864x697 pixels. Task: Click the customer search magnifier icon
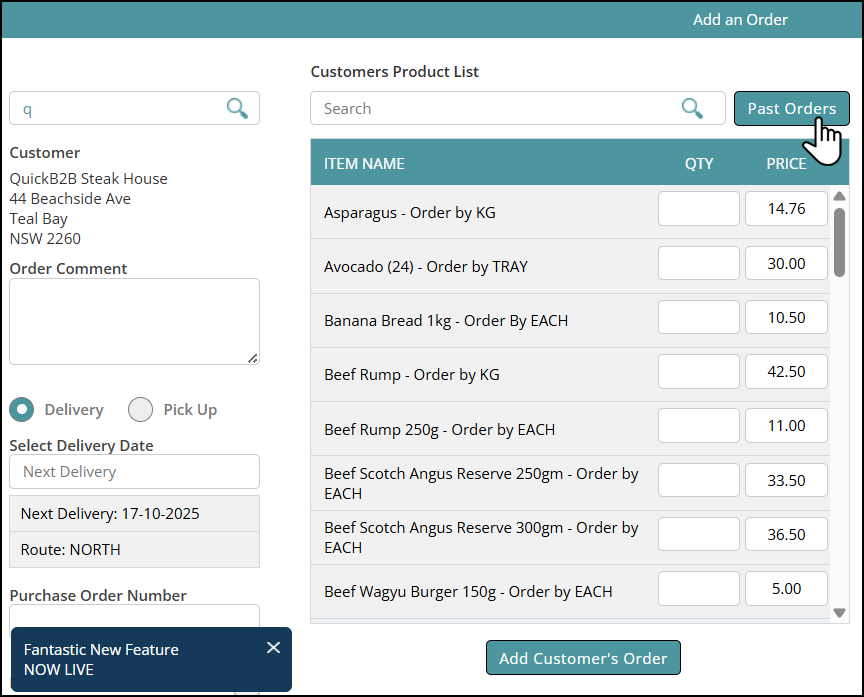click(x=237, y=108)
